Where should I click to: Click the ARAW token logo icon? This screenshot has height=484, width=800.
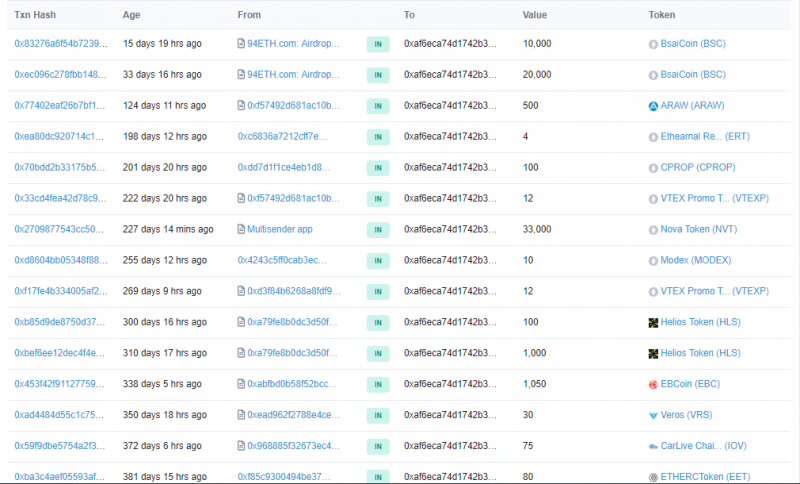point(653,106)
